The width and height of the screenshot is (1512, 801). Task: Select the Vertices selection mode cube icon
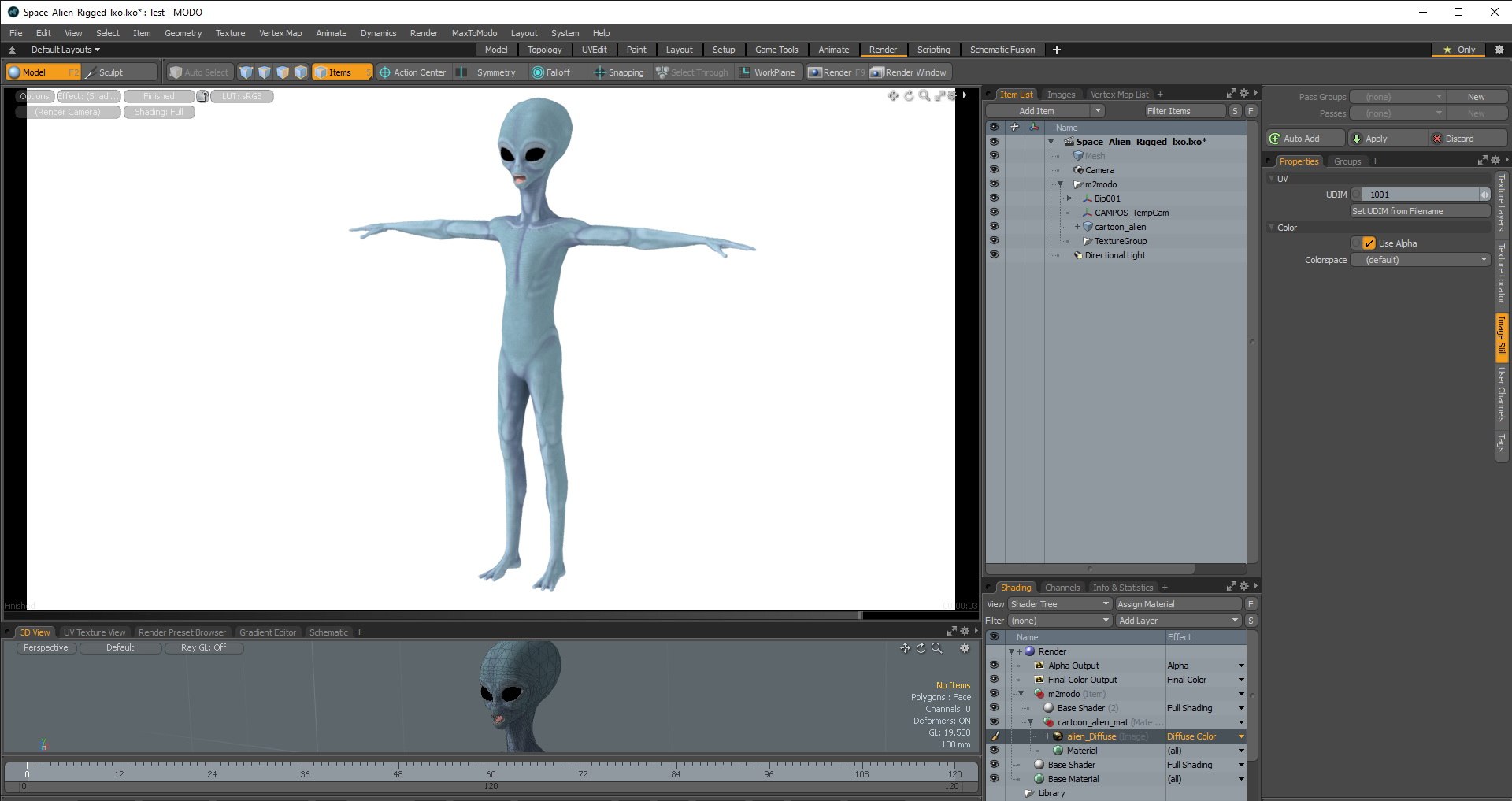(246, 72)
